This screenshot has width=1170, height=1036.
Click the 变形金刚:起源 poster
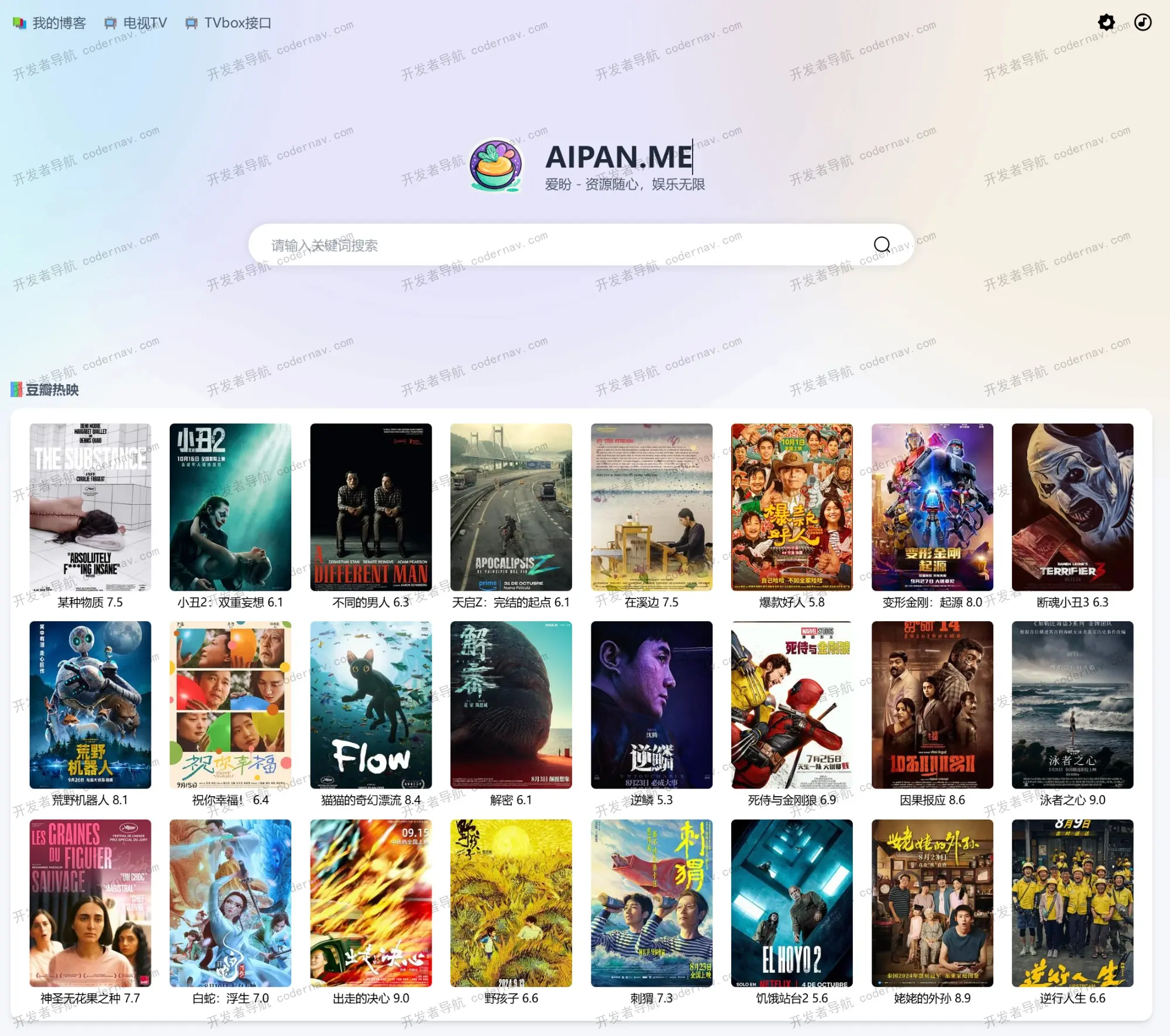[932, 507]
